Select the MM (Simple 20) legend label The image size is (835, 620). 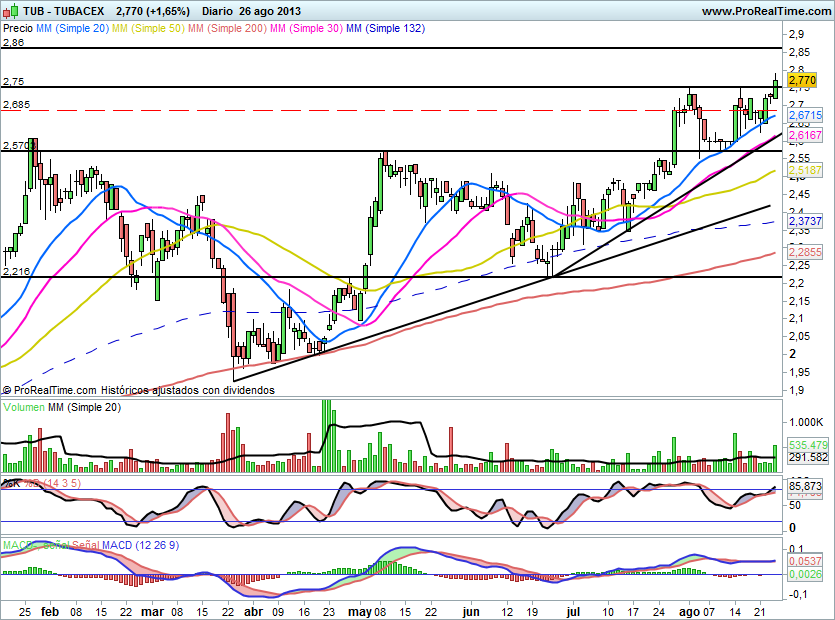click(x=72, y=29)
